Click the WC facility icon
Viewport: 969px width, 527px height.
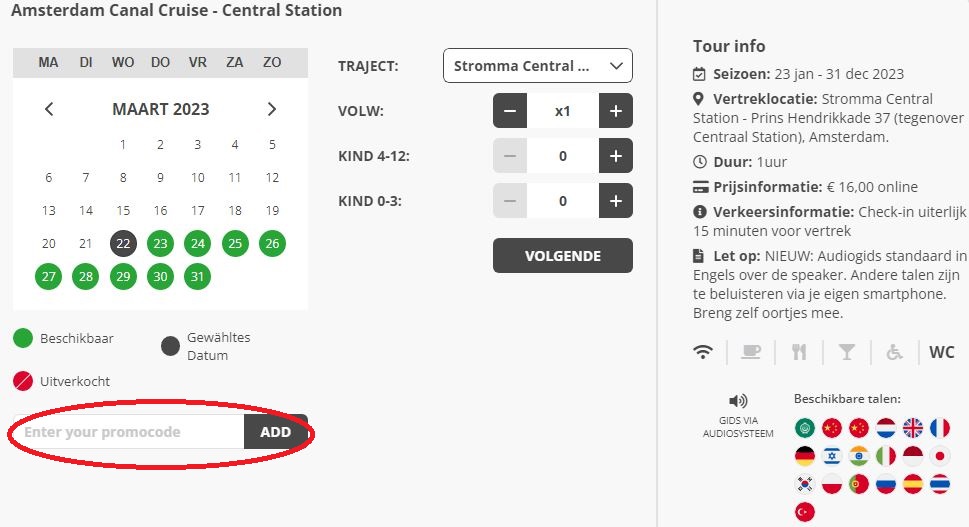942,352
